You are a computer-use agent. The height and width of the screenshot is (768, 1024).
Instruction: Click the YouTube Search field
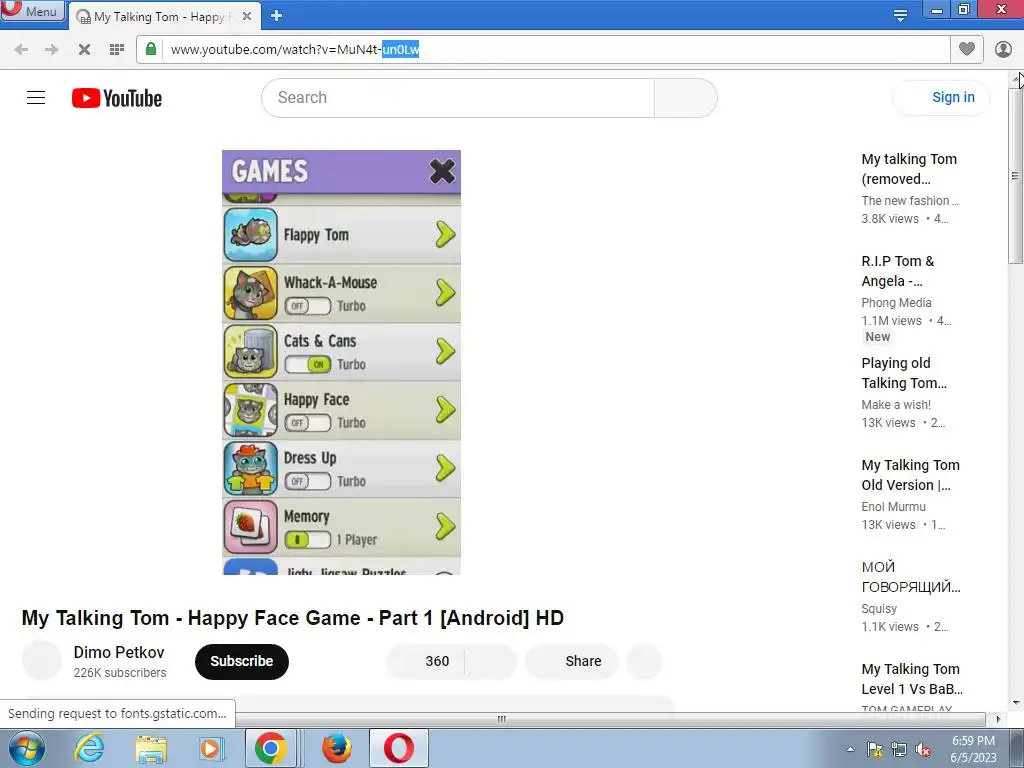[458, 98]
